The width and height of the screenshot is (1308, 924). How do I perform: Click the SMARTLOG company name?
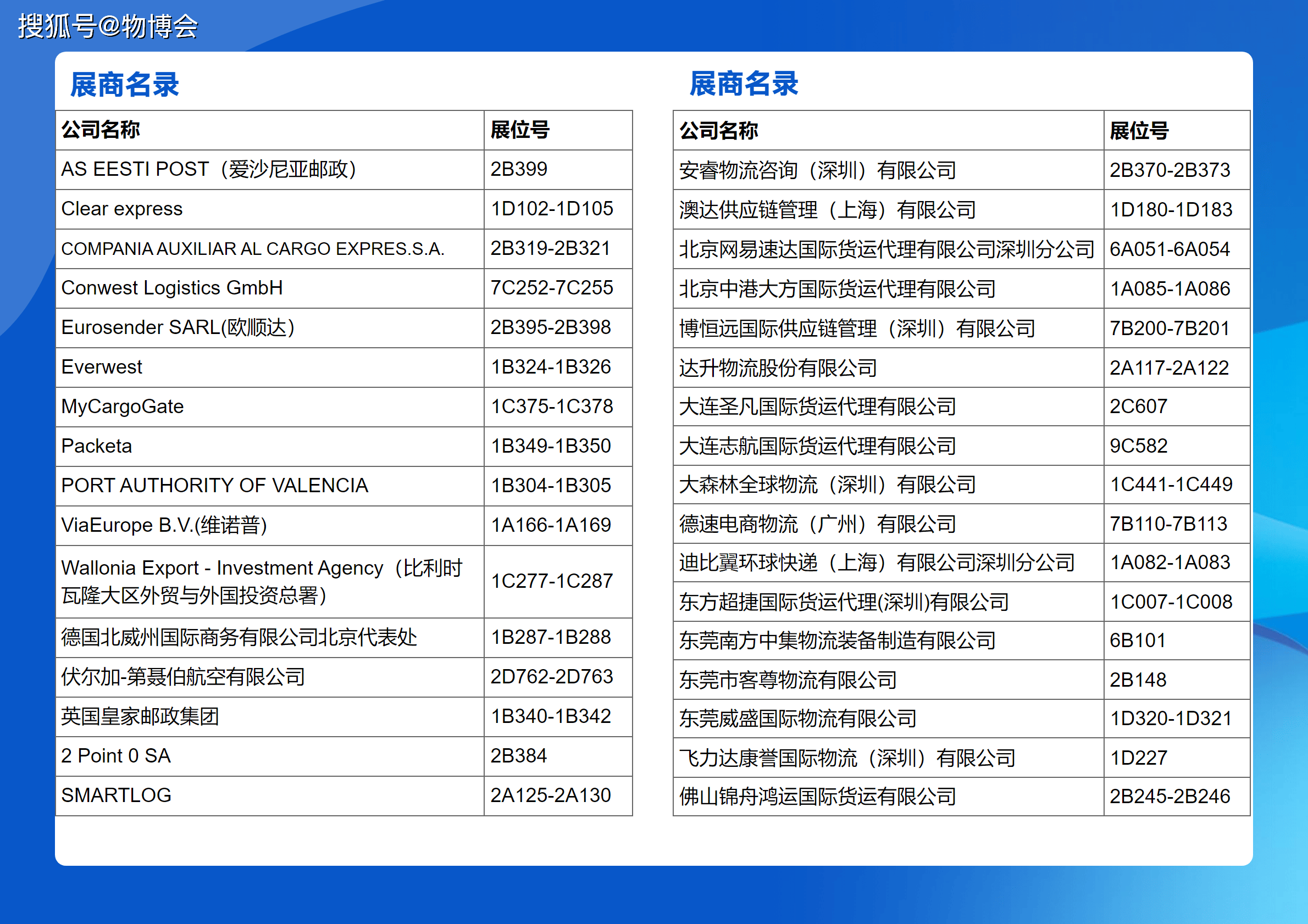pyautogui.click(x=116, y=795)
